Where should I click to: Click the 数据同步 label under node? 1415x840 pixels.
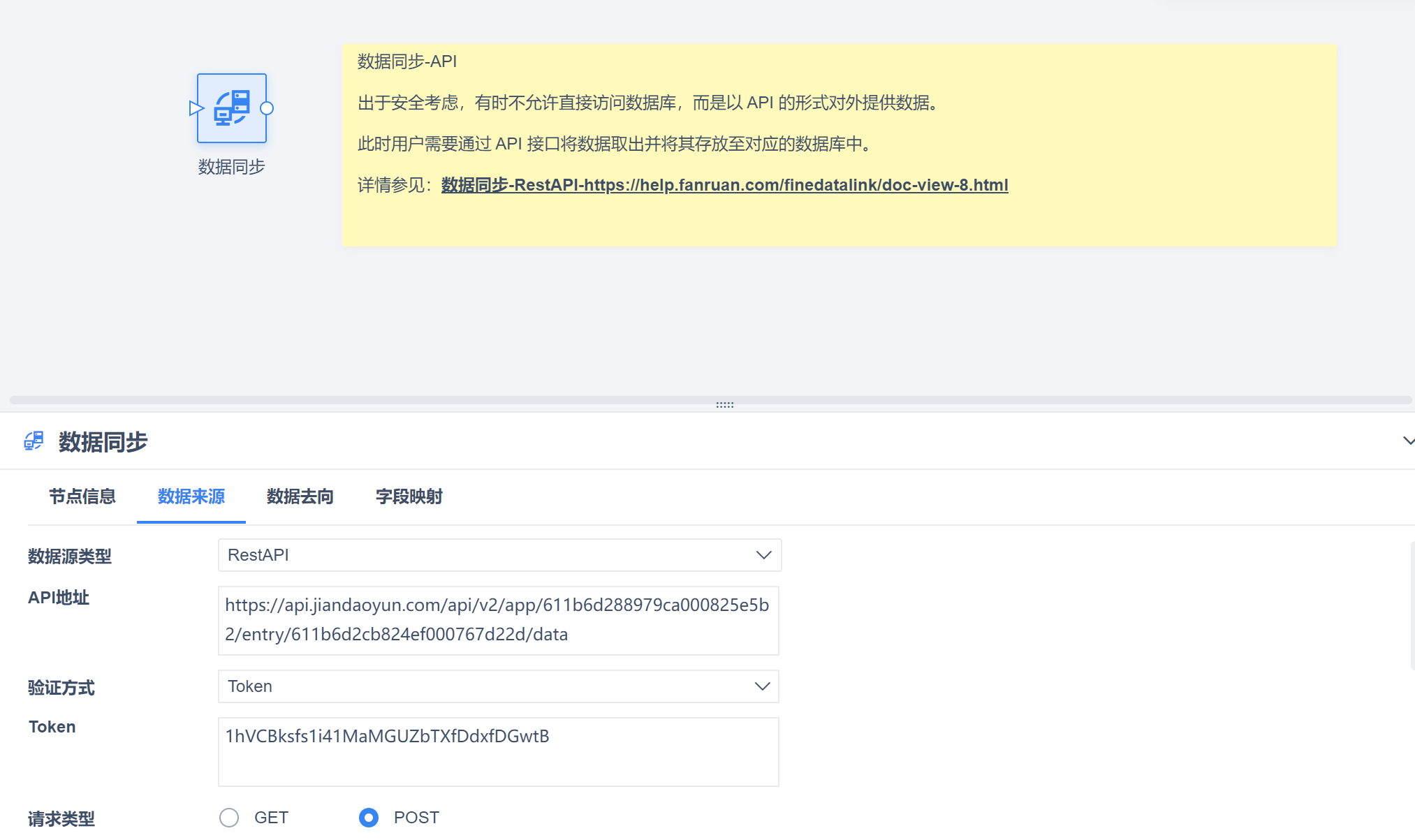click(x=231, y=167)
